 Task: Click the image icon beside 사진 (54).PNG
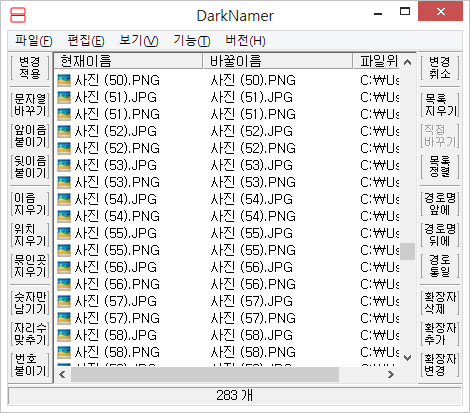(x=64, y=216)
